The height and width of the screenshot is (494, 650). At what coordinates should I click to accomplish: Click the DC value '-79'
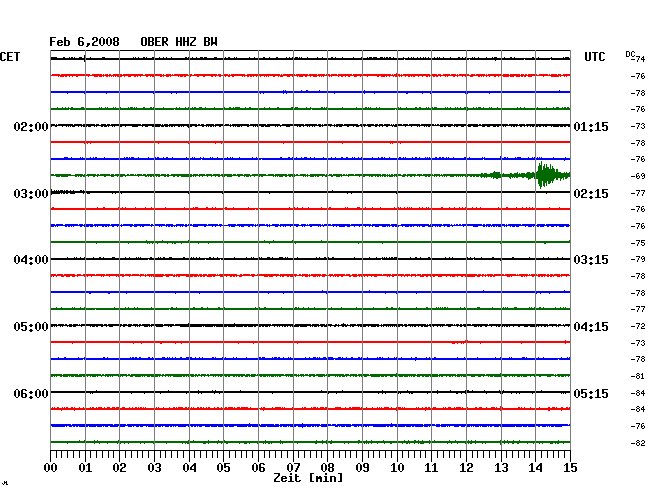[638, 259]
